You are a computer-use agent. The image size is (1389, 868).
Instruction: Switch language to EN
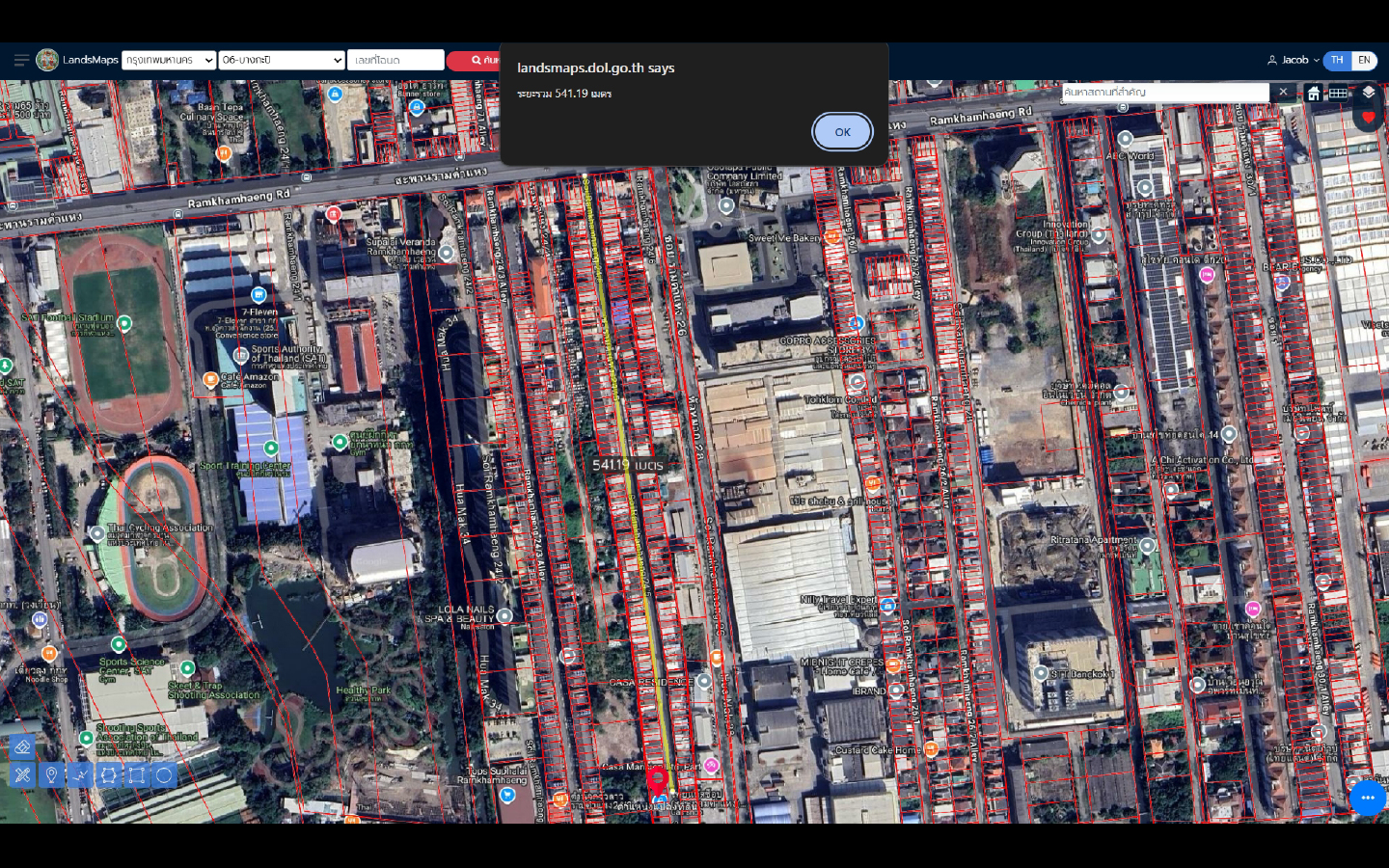click(1364, 60)
